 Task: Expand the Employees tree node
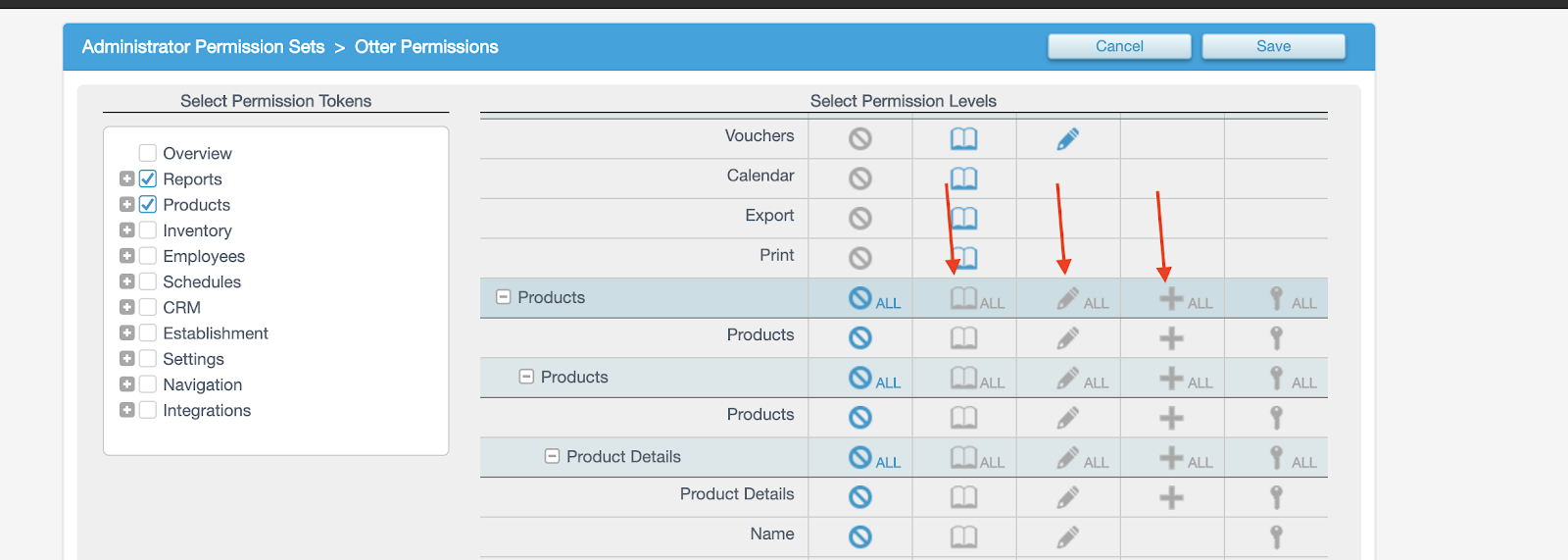point(126,256)
